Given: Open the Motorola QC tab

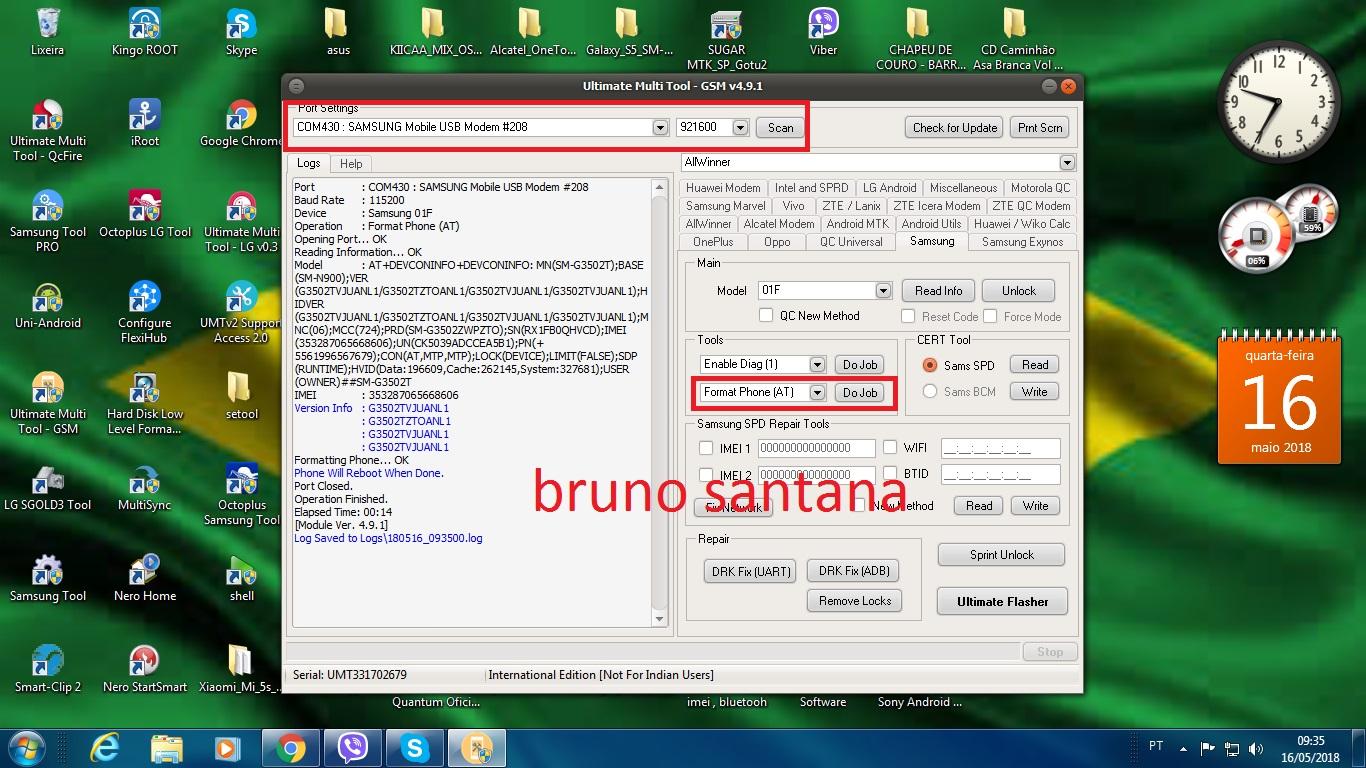Looking at the screenshot, I should 1040,188.
